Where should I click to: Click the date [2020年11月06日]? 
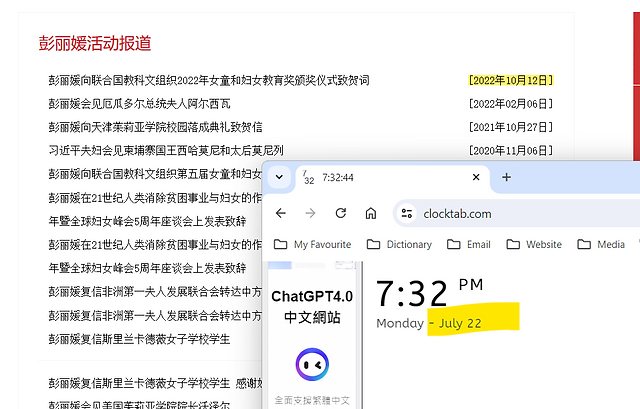(x=511, y=151)
